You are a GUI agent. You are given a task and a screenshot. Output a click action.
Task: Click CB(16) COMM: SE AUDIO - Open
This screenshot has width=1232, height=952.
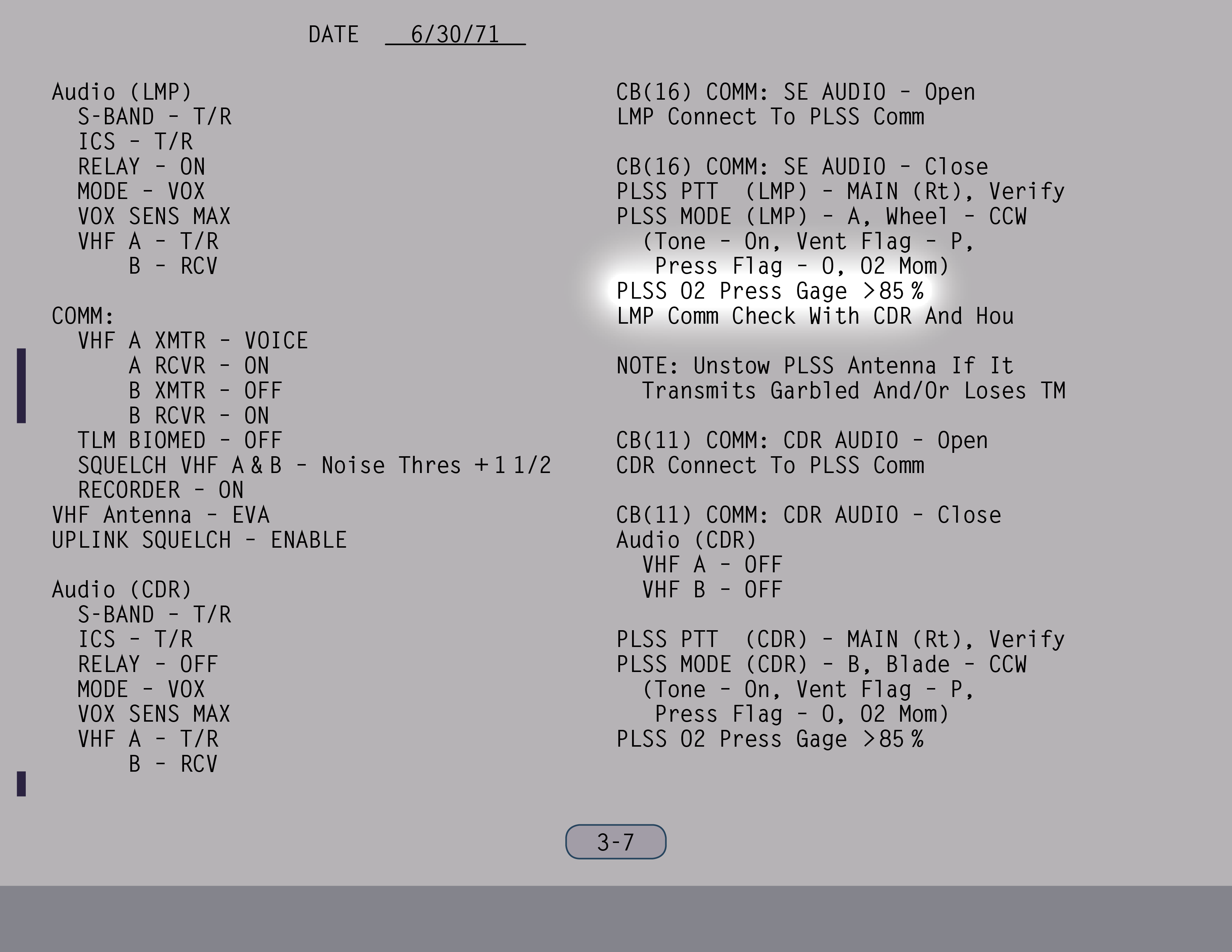[795, 92]
